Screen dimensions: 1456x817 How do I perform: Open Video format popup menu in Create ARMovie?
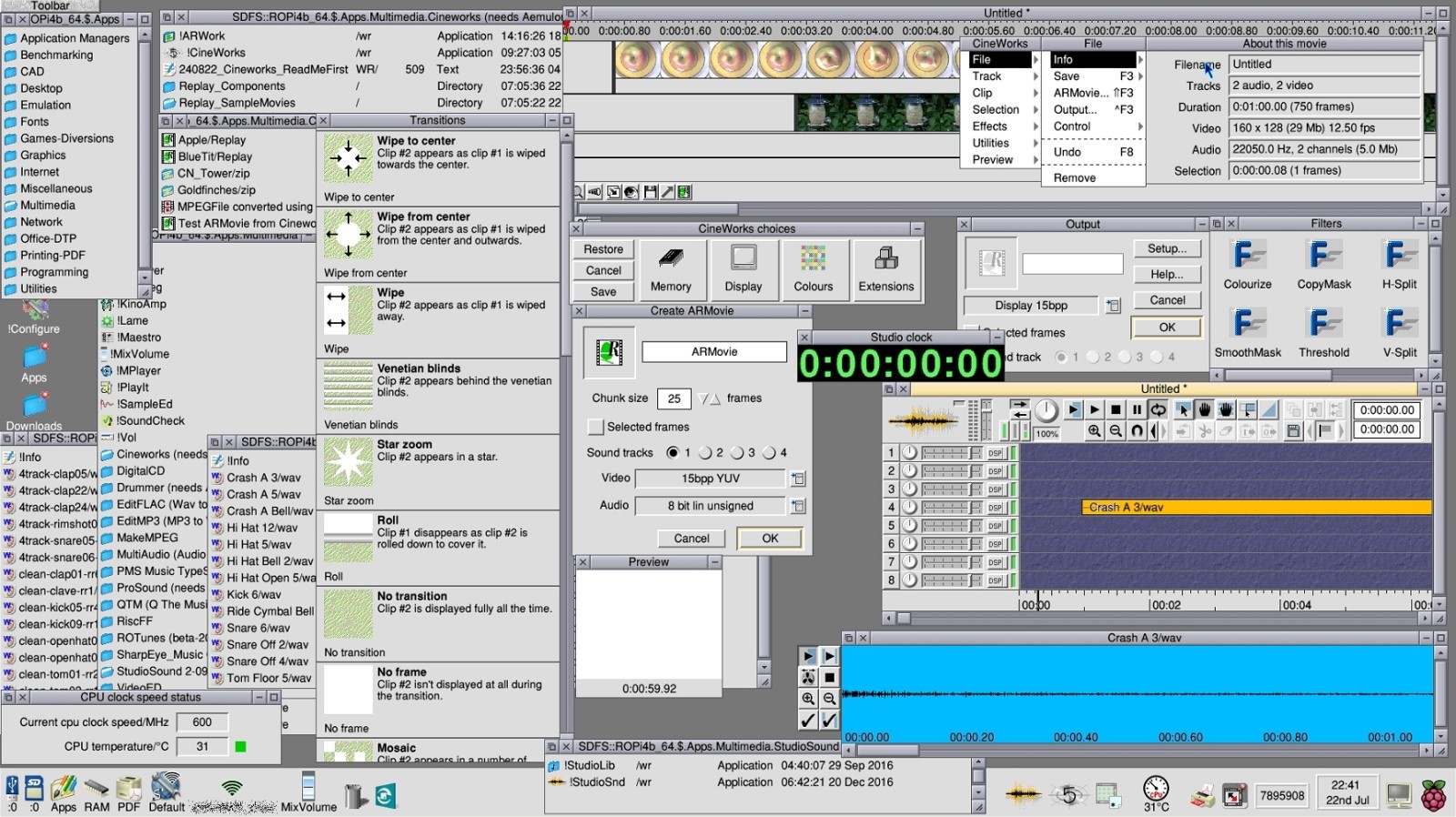point(798,479)
